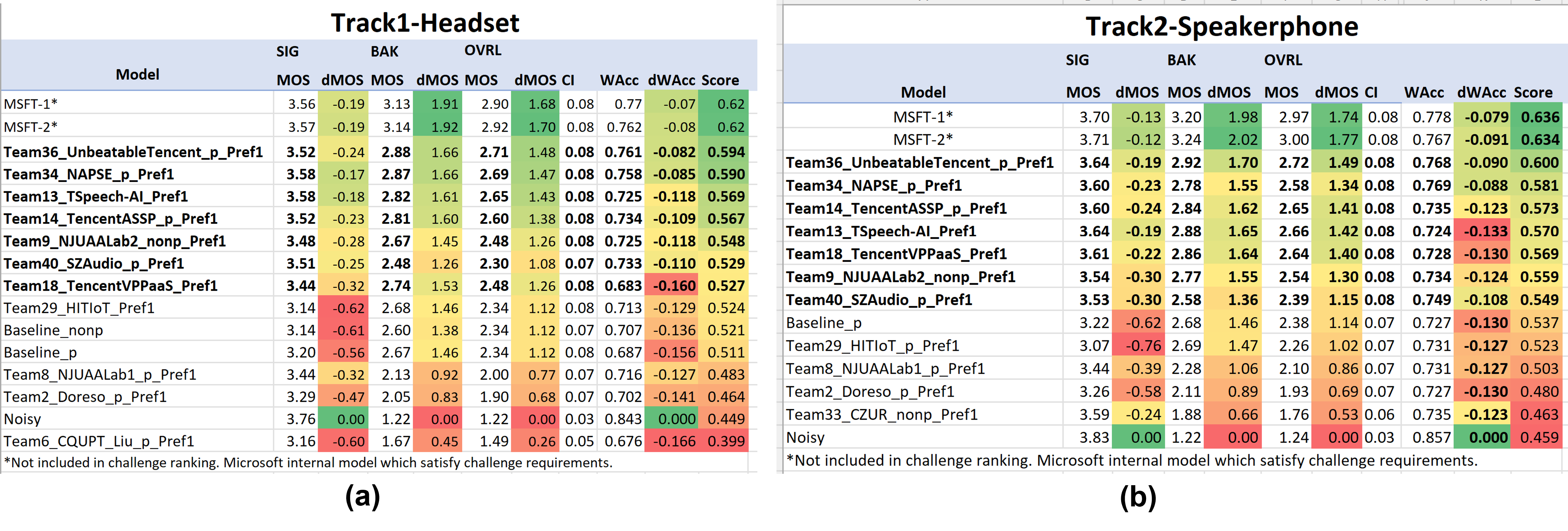Click the Track2-Speakerphone table title
1568x531 pixels.
click(x=1222, y=27)
